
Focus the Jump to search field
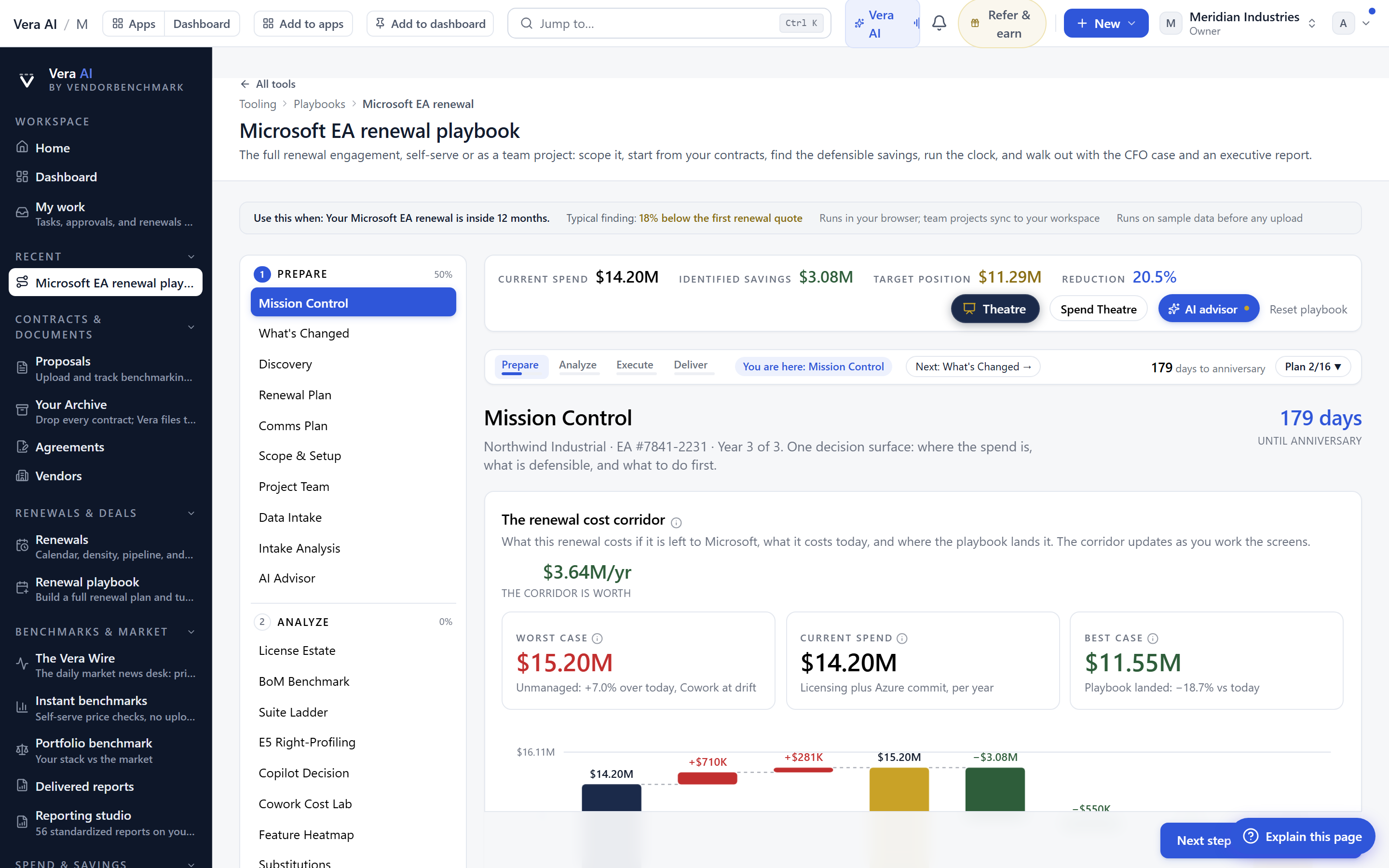pos(669,24)
